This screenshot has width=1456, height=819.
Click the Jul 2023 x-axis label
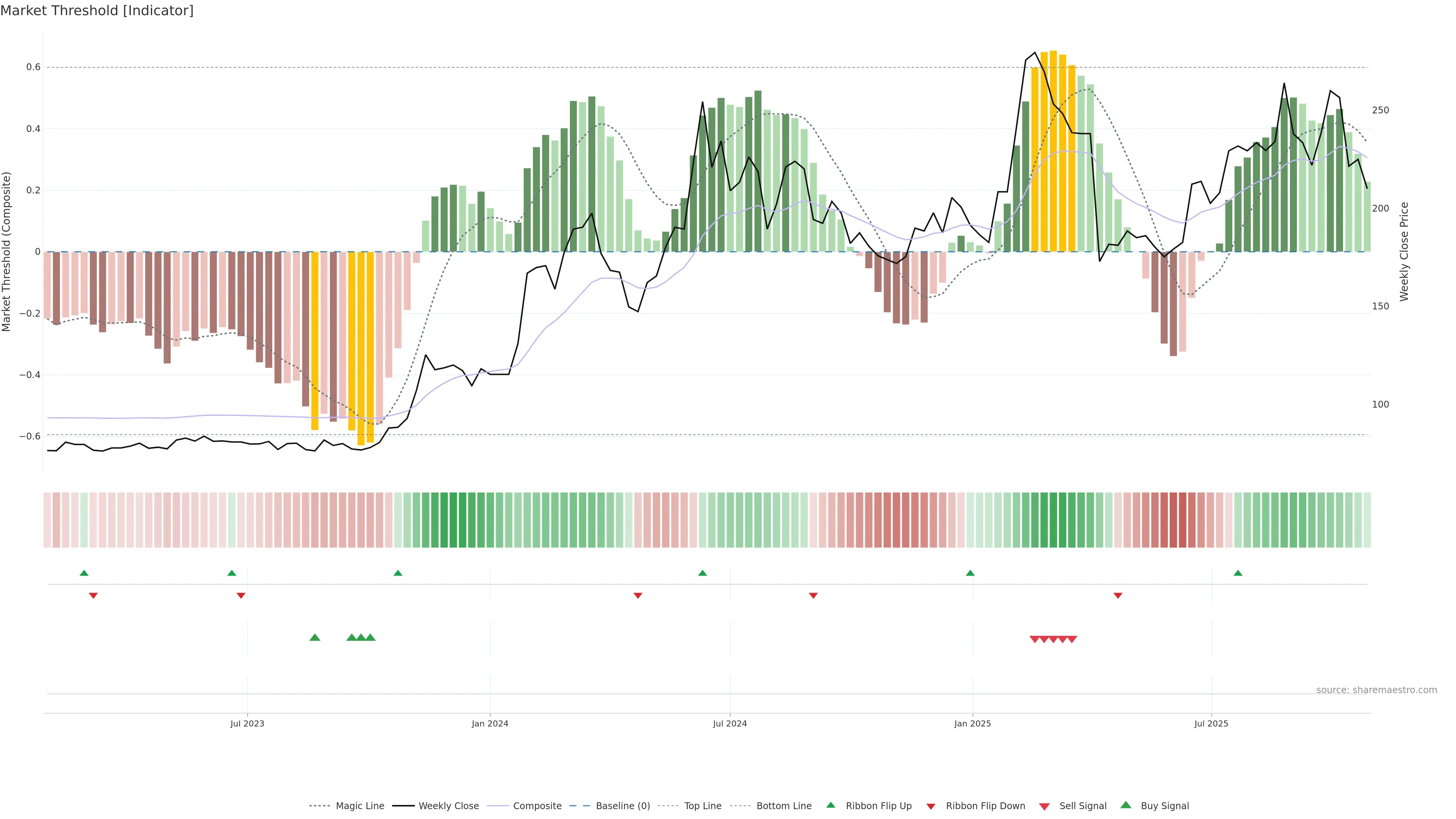click(247, 723)
